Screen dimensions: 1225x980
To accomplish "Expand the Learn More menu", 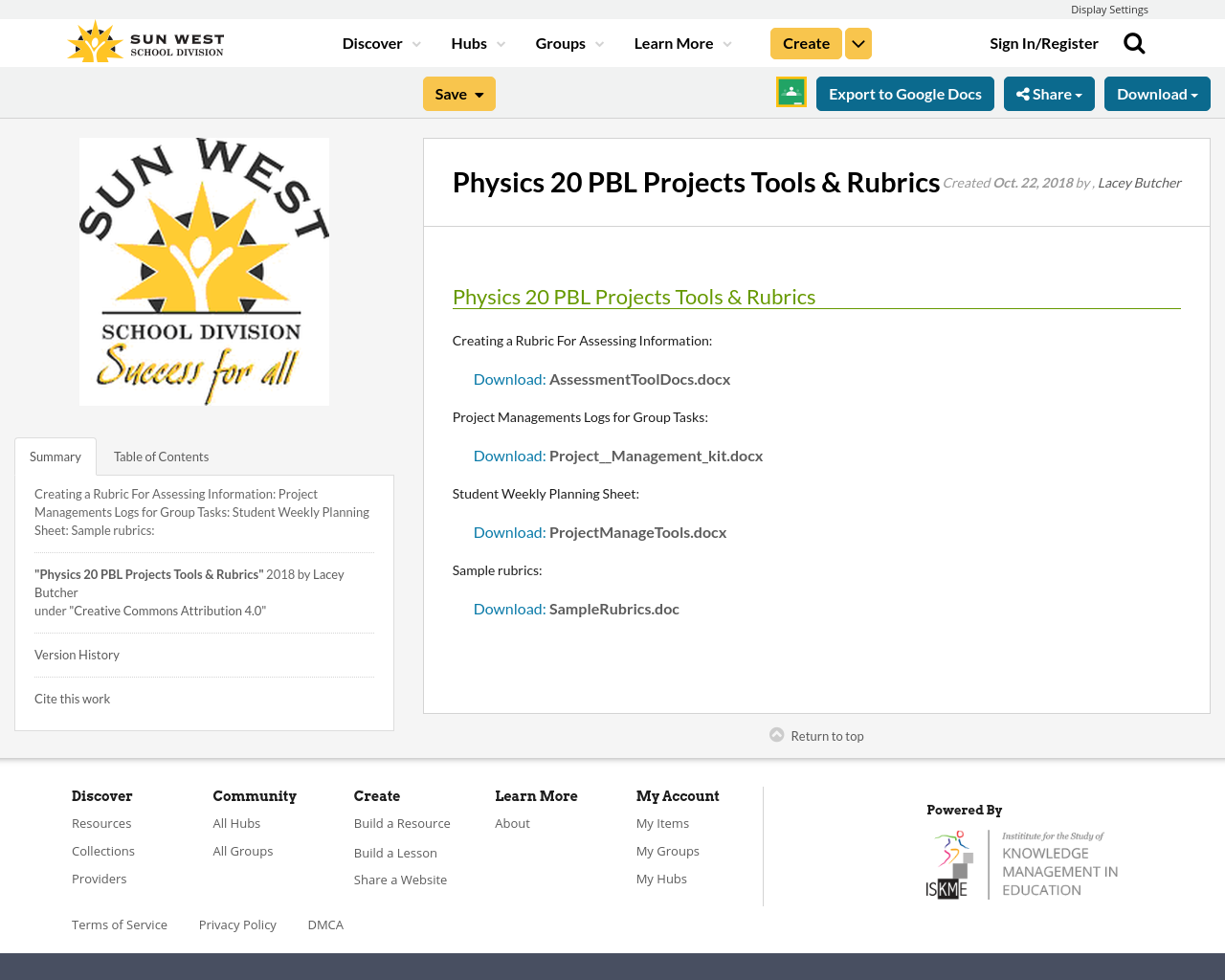I will coord(681,42).
